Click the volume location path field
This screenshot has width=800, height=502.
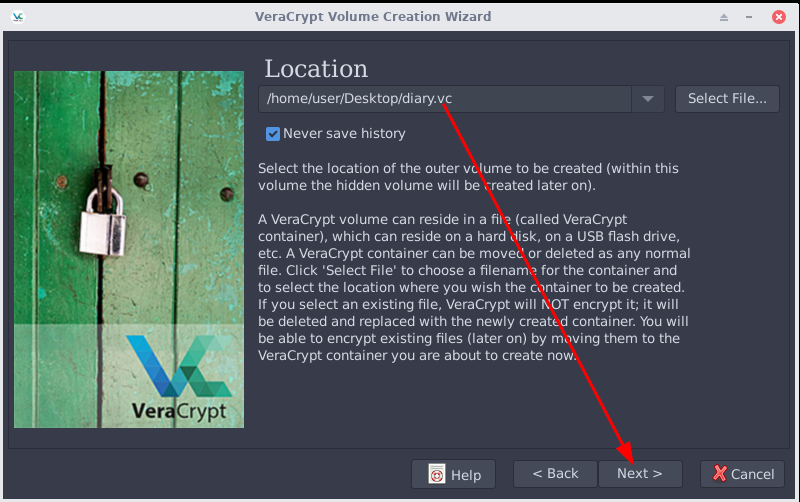tap(445, 99)
